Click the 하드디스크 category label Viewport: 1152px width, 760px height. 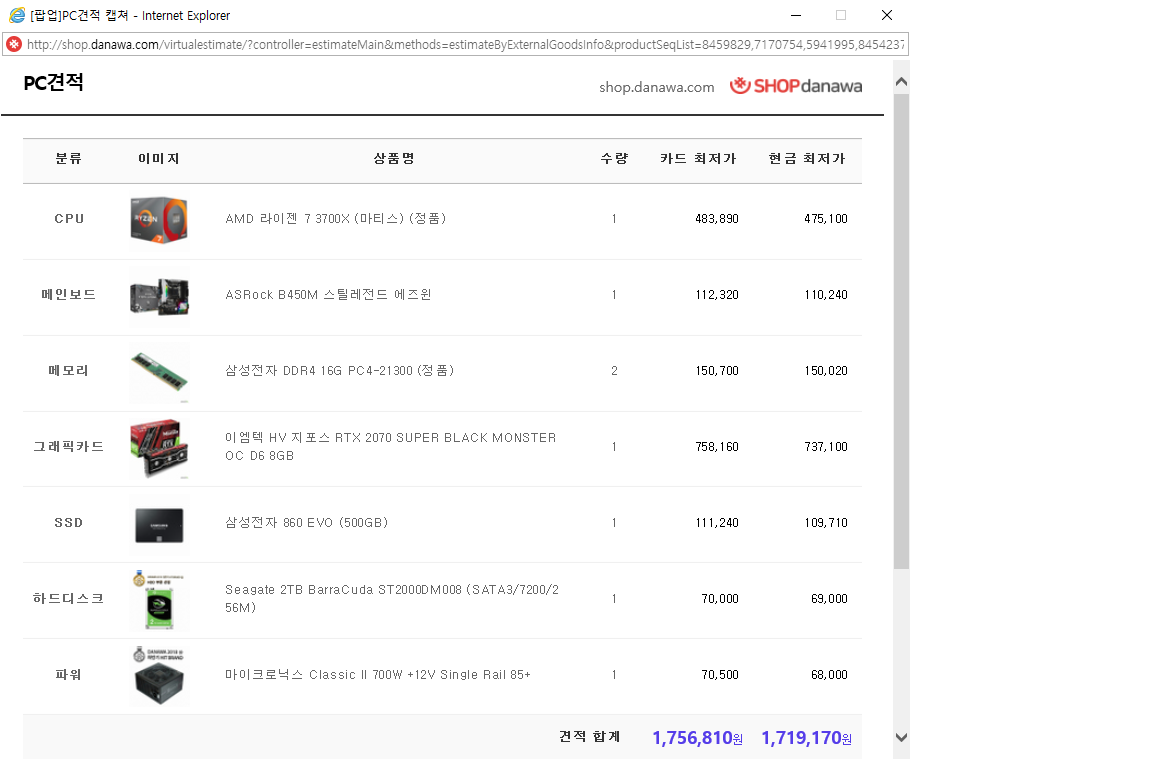pyautogui.click(x=69, y=598)
